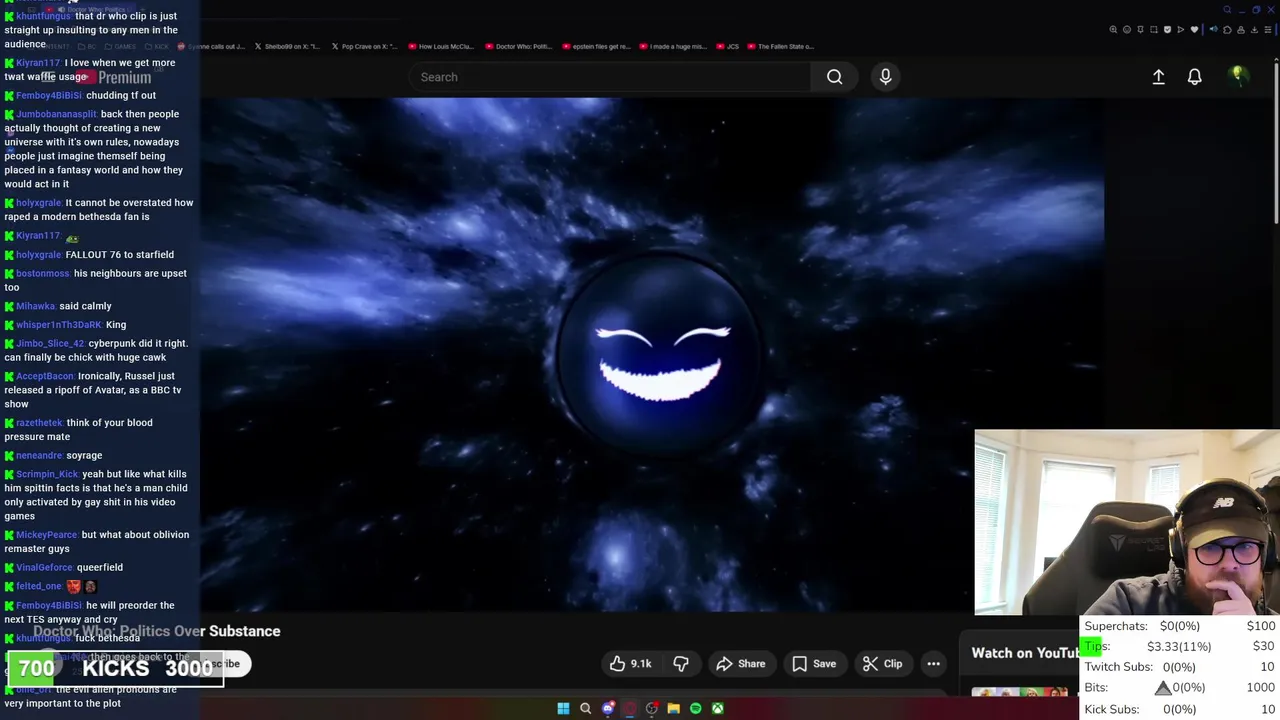Screen dimensions: 1280x720
Task: Focus the YouTube Search input field
Action: click(x=610, y=77)
